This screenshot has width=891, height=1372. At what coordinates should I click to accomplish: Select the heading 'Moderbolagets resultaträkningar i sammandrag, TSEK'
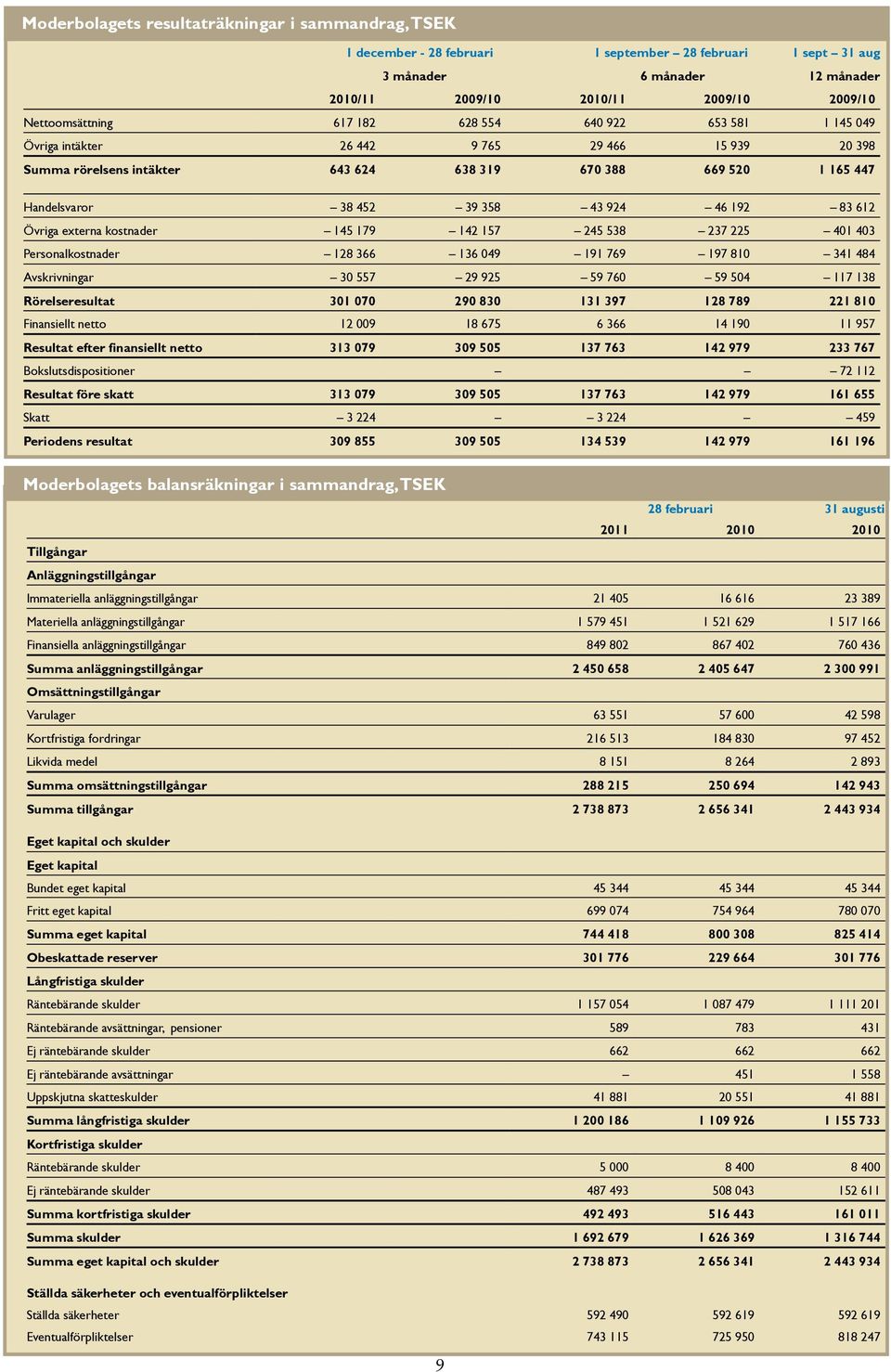click(239, 23)
